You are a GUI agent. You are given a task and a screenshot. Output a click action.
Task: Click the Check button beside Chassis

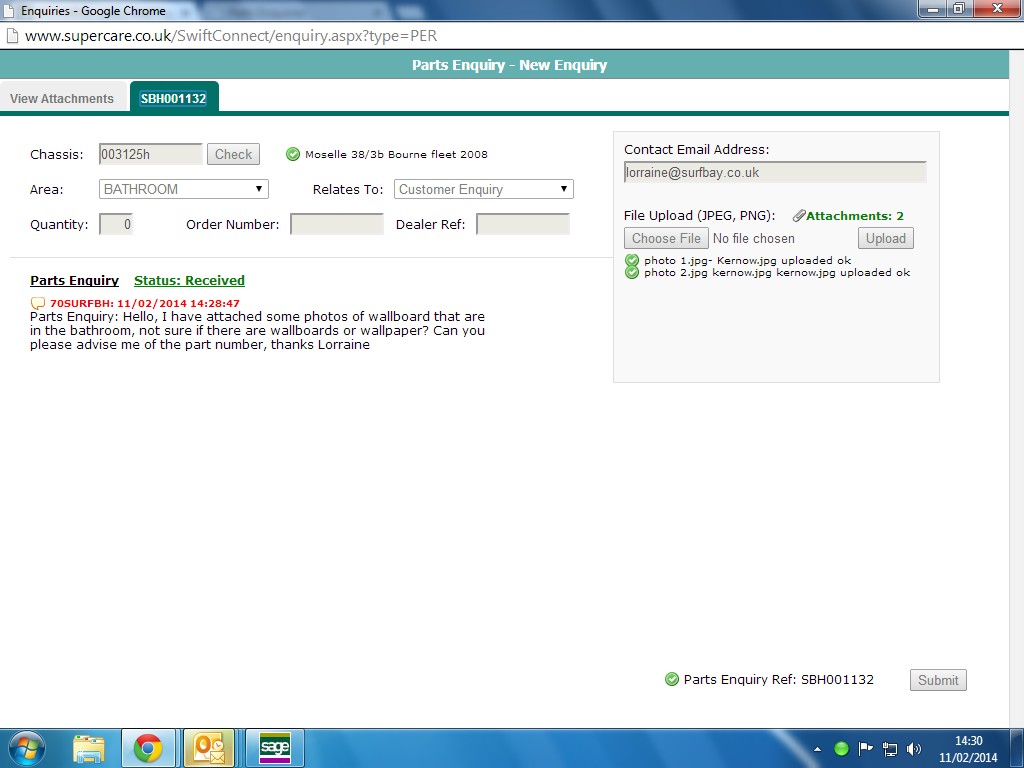tap(233, 154)
